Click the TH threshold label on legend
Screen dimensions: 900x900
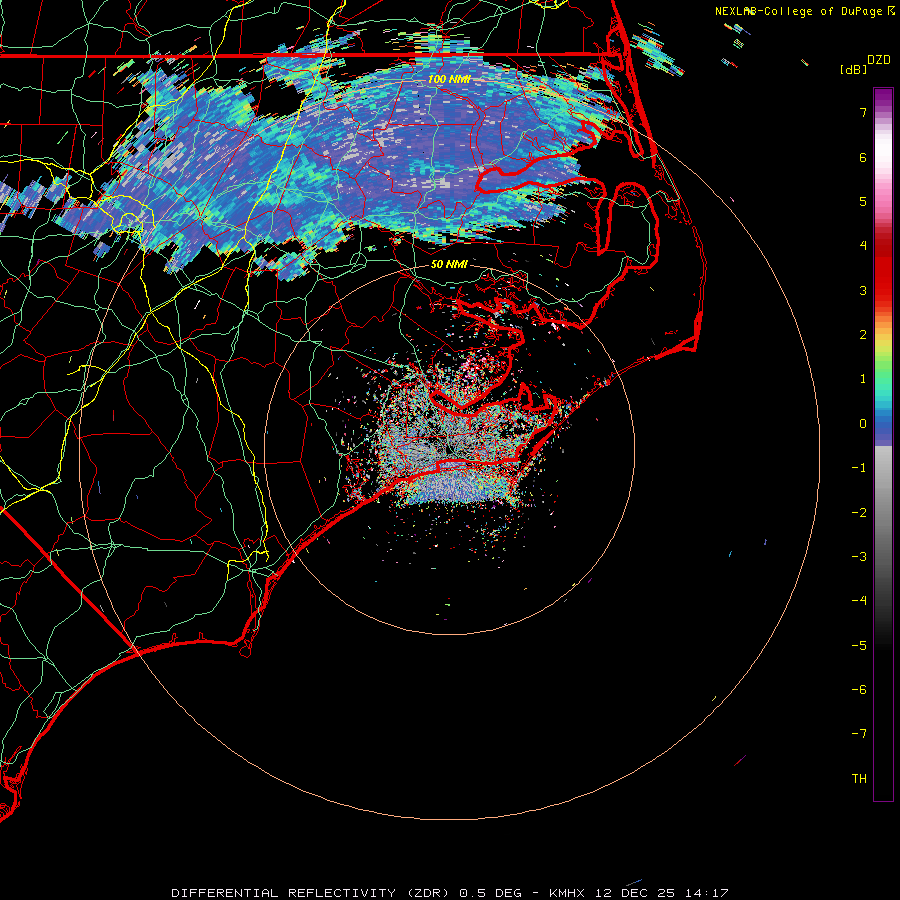(859, 779)
